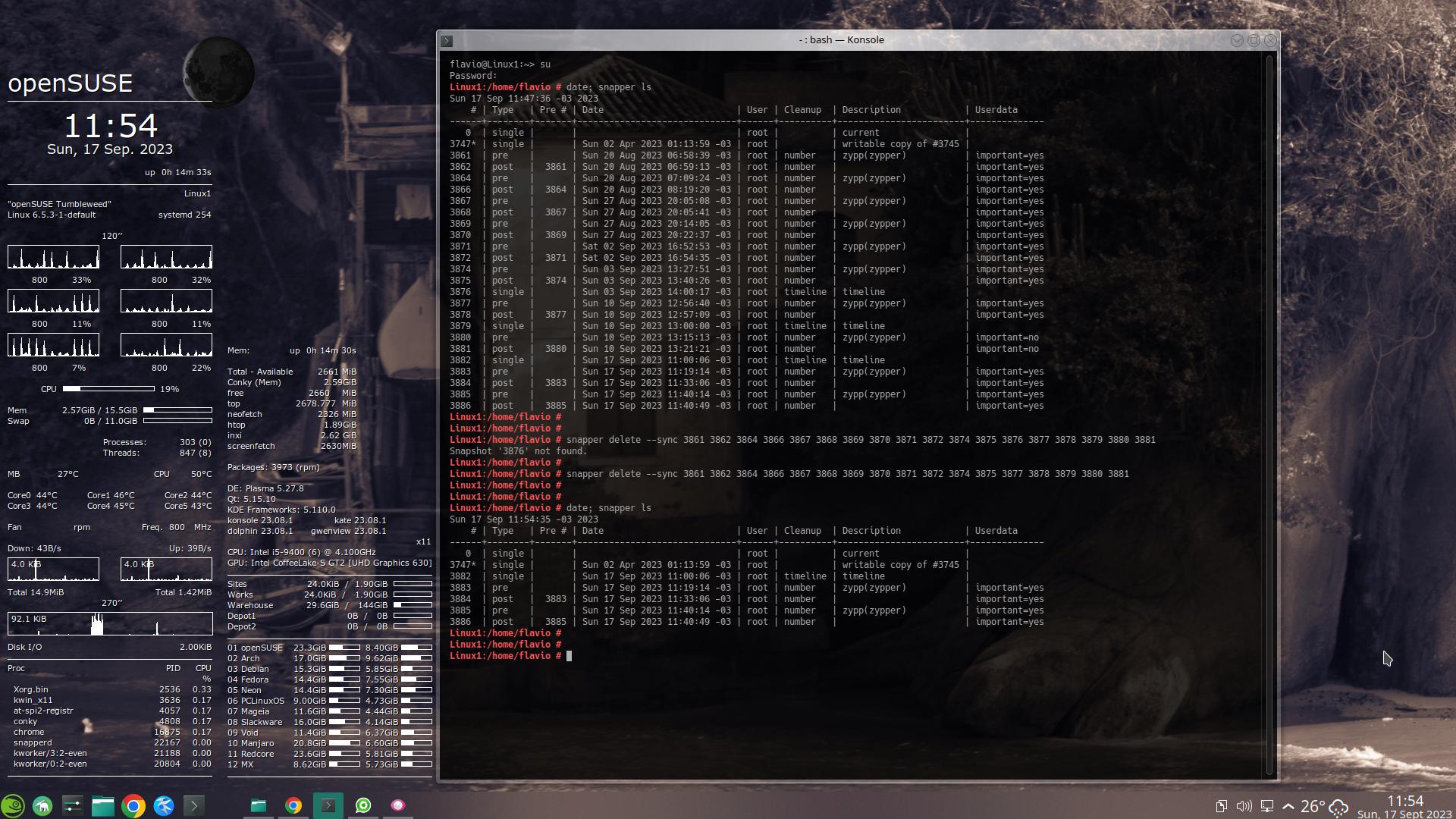1456x819 pixels.
Task: Open the openSUSE application launcher menu
Action: tap(13, 805)
